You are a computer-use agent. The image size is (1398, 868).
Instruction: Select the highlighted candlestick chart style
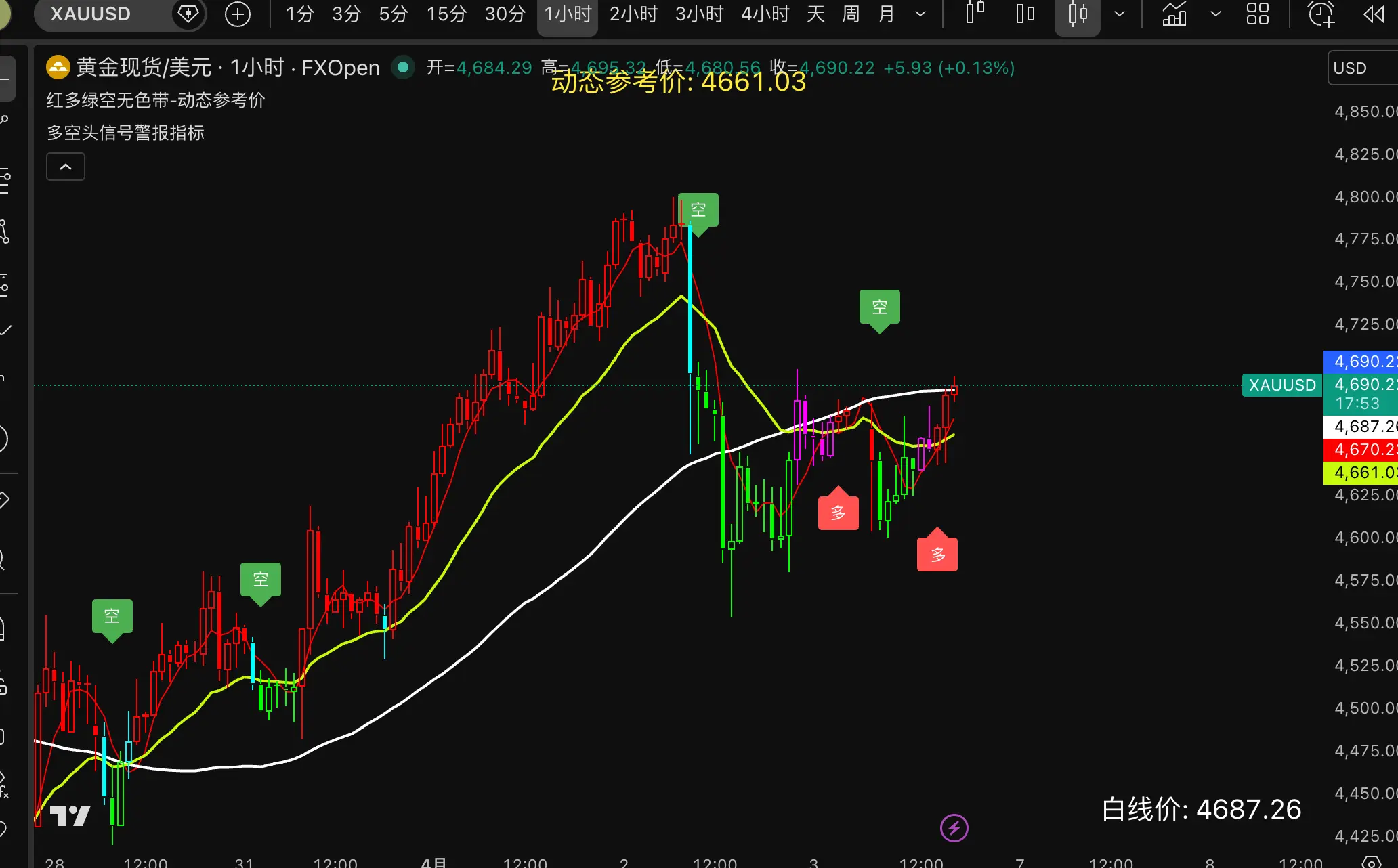(x=1077, y=14)
